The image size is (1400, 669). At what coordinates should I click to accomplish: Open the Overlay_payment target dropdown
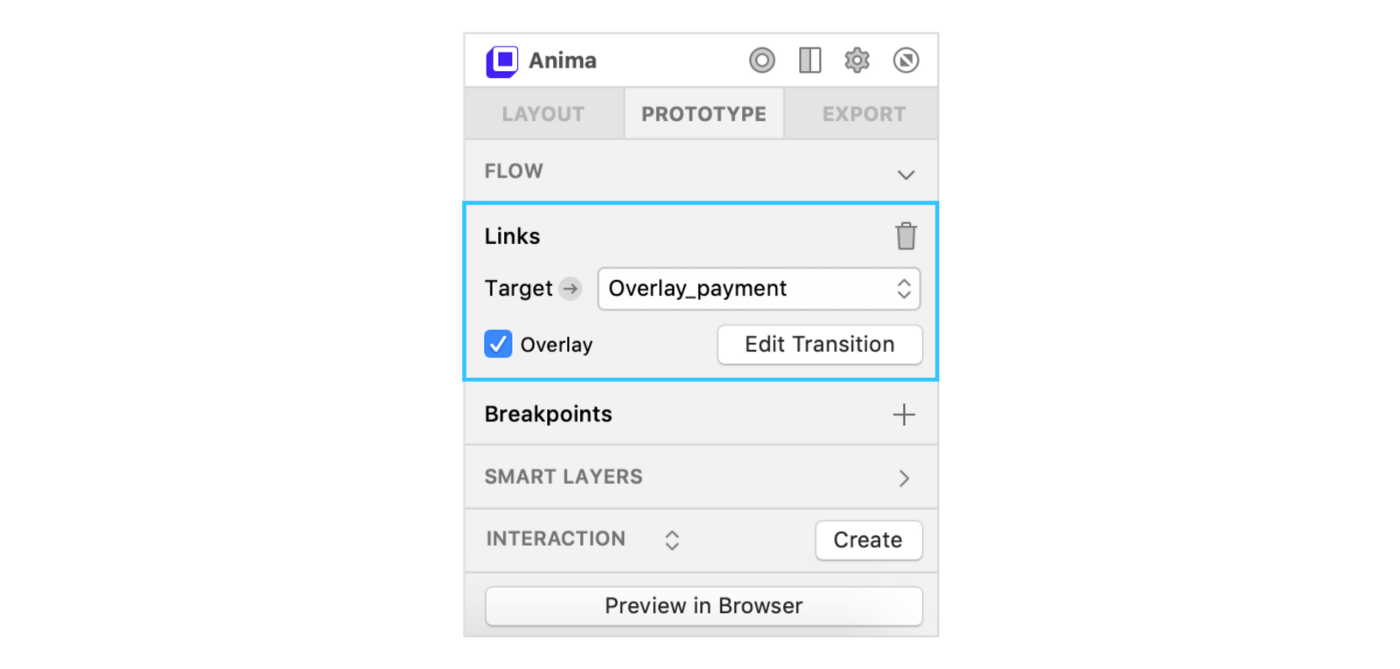point(759,289)
